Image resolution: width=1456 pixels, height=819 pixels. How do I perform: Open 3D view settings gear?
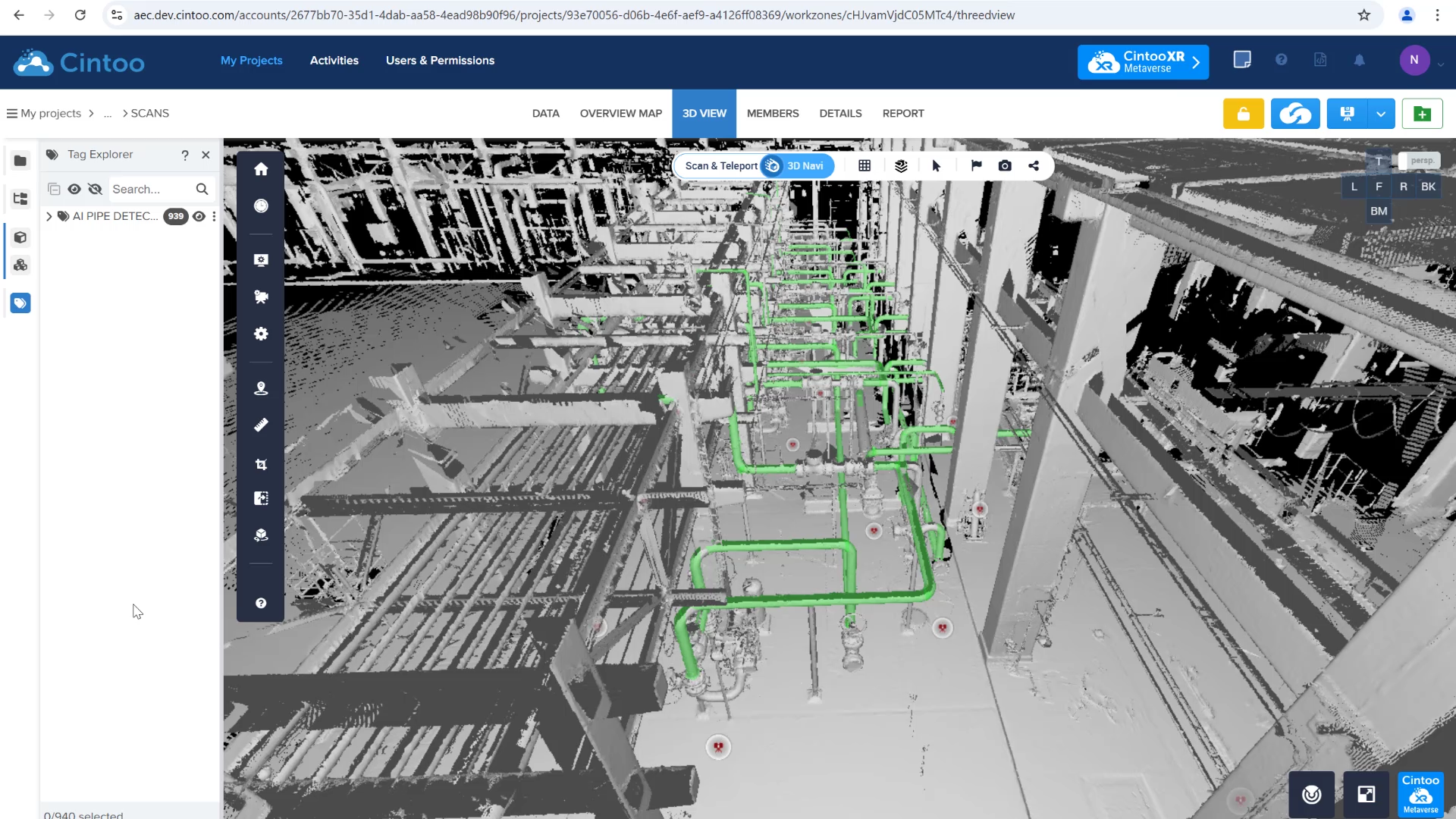pos(261,334)
